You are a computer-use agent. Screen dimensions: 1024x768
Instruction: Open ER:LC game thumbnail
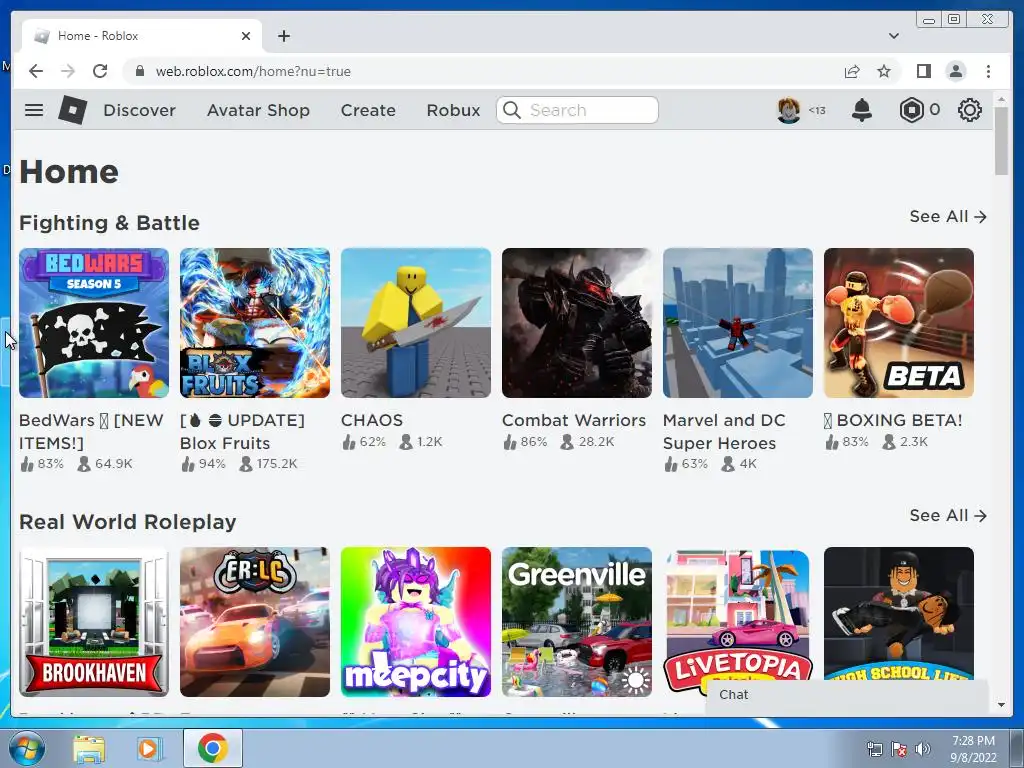(x=255, y=622)
